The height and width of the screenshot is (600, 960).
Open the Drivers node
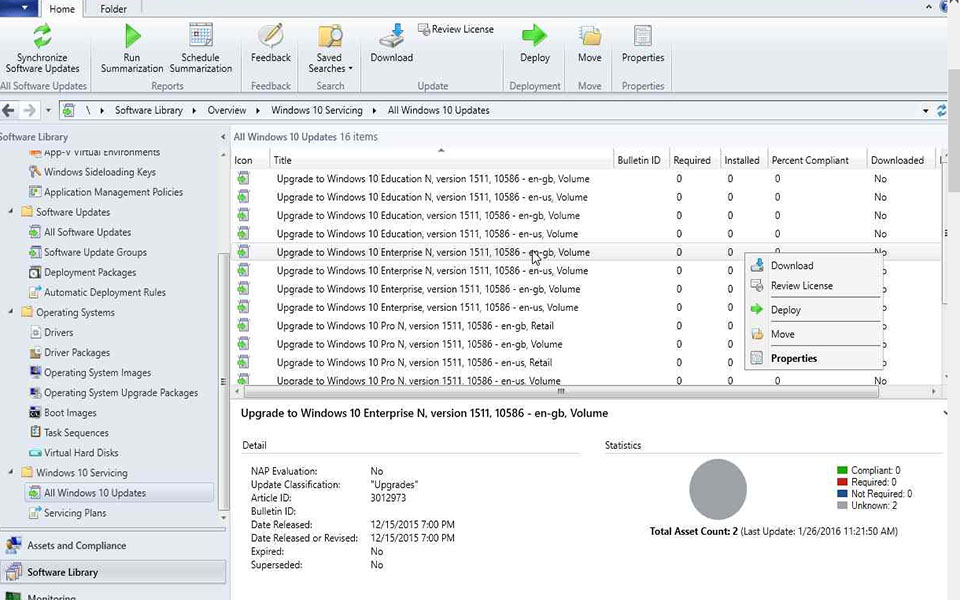click(51, 332)
